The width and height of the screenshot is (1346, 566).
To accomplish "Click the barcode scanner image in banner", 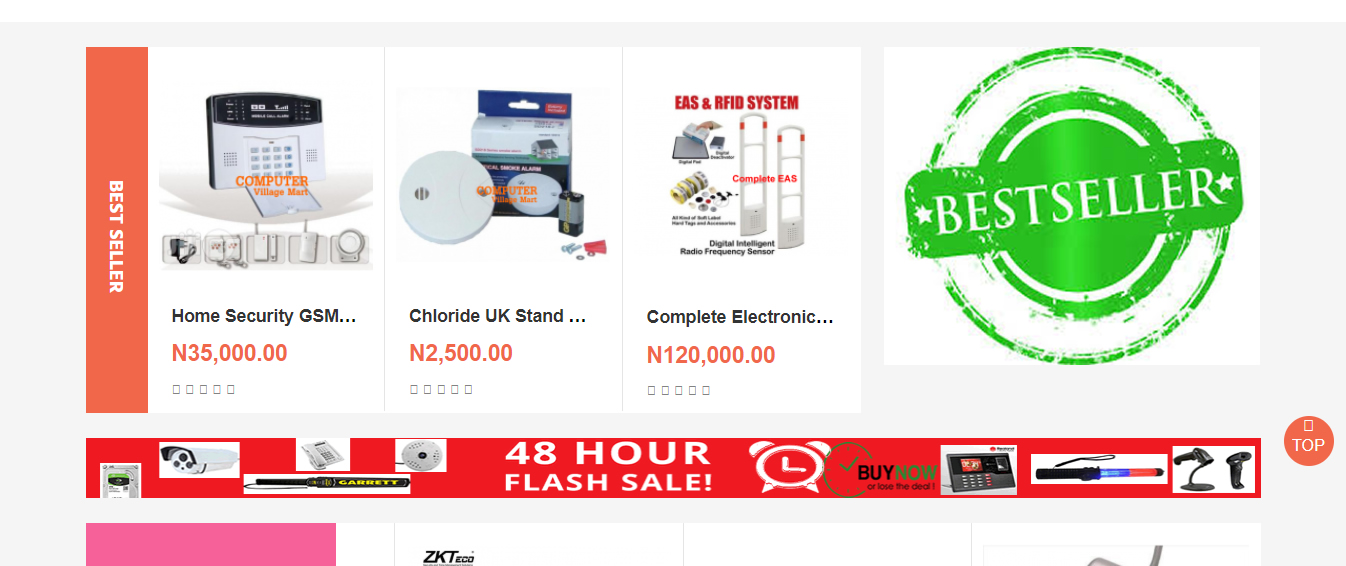I will click(1213, 469).
